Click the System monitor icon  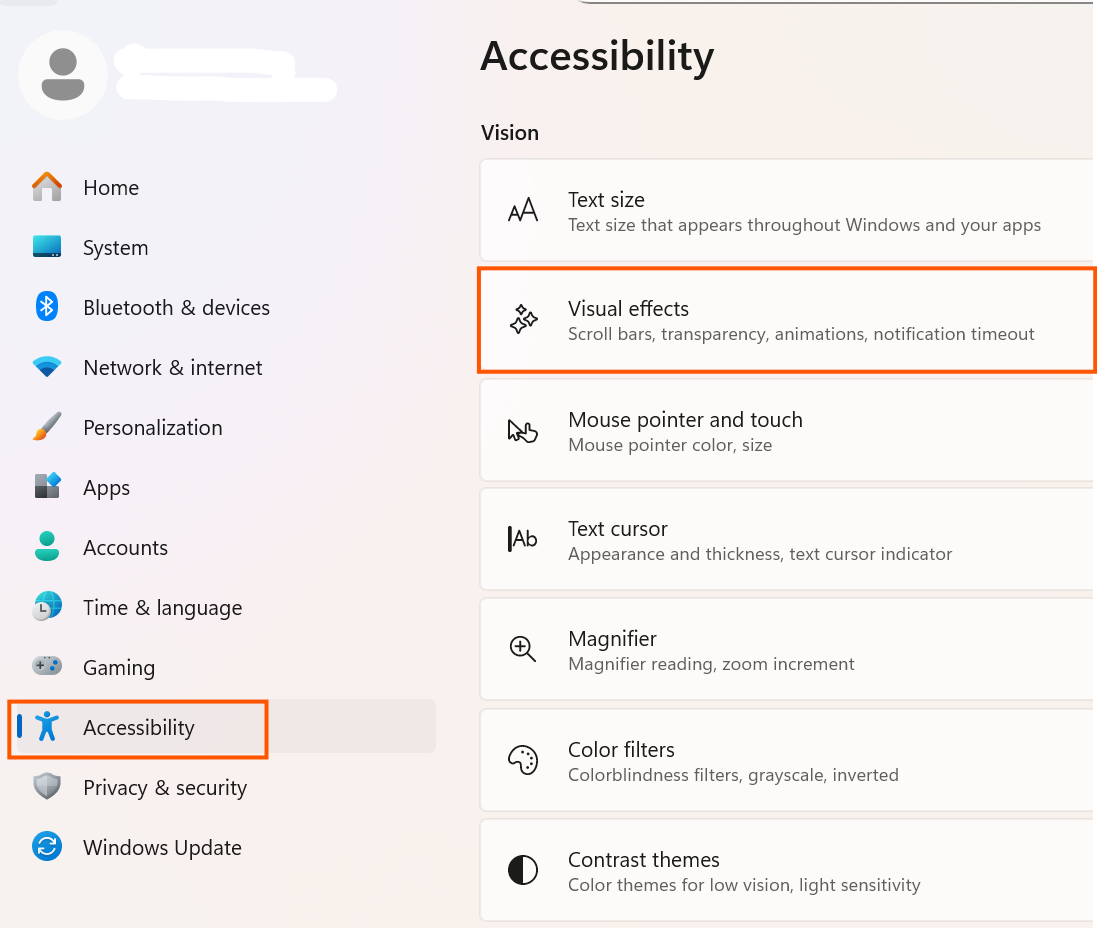(x=47, y=247)
